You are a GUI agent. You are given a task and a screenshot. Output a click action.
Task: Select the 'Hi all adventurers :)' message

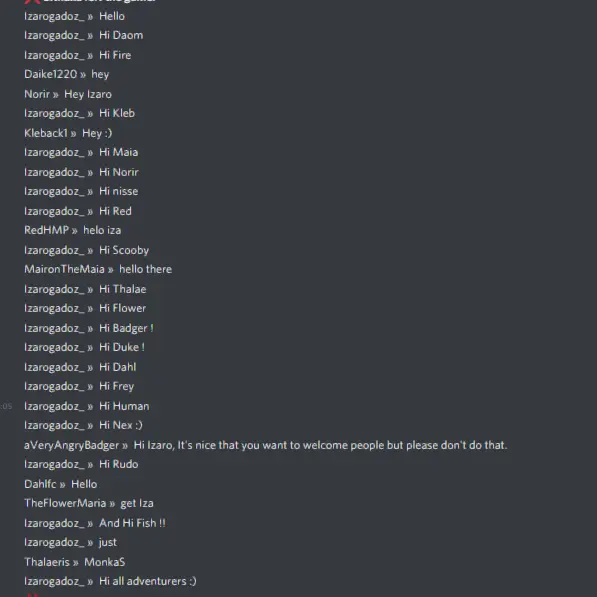click(x=148, y=581)
